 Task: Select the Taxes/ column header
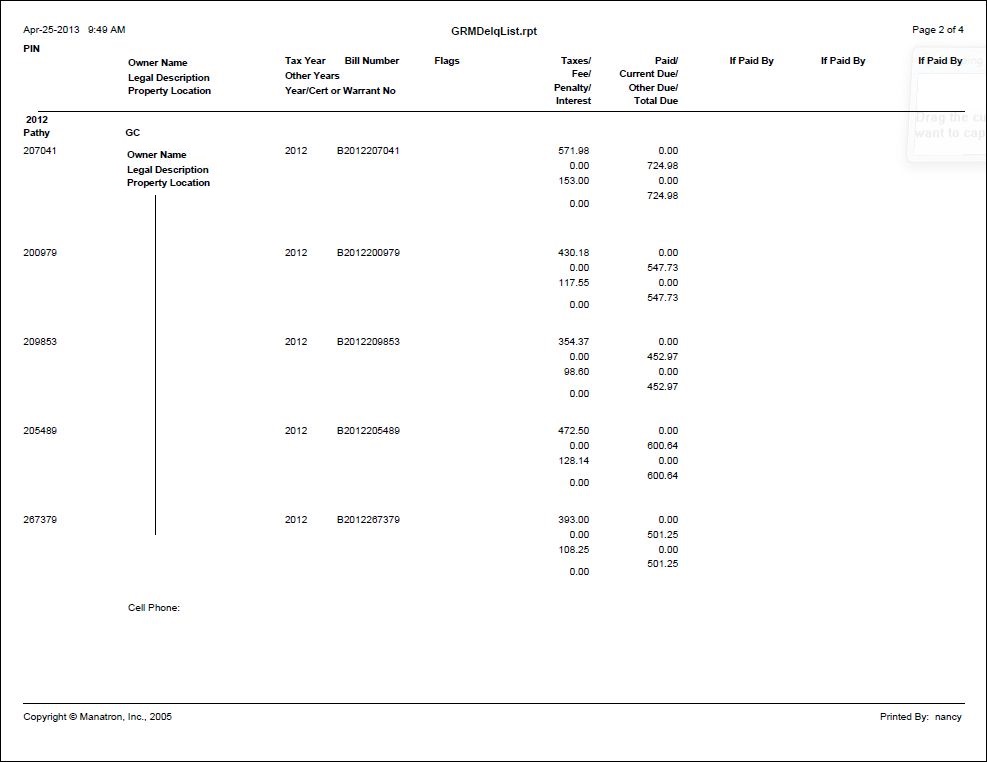tap(576, 61)
